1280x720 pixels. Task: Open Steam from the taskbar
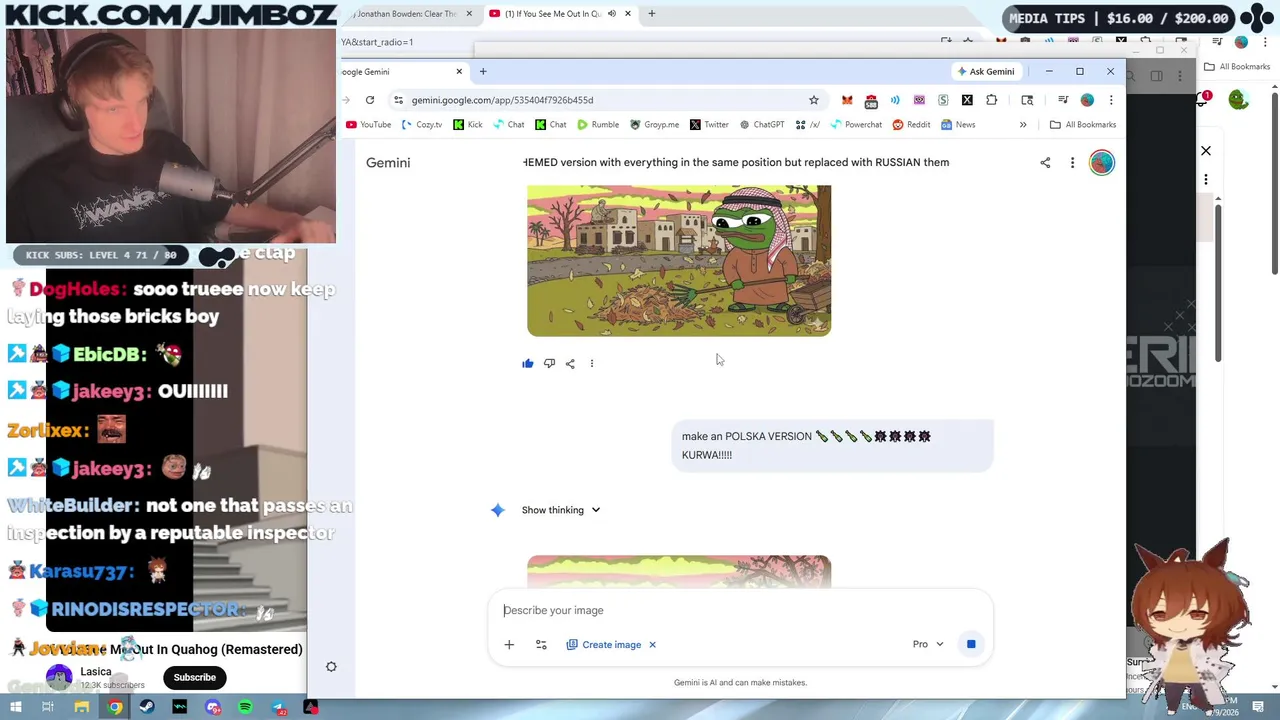click(x=147, y=707)
